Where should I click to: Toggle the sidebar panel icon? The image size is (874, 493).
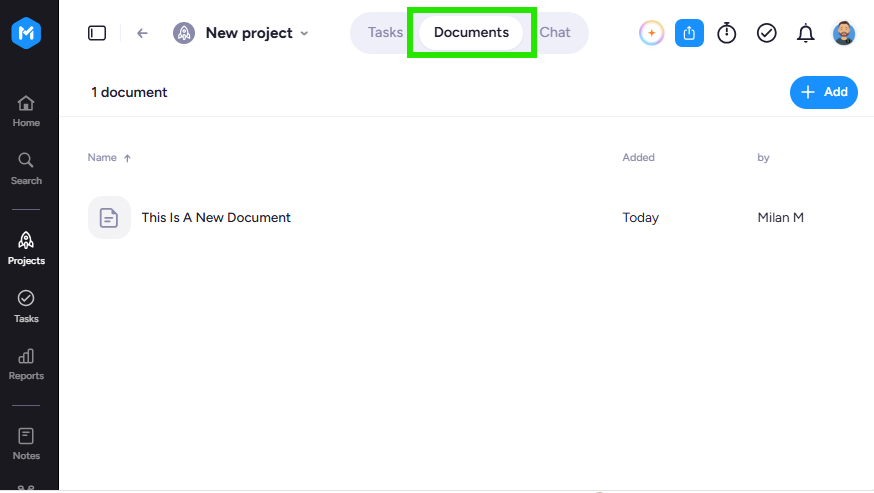pyautogui.click(x=97, y=33)
